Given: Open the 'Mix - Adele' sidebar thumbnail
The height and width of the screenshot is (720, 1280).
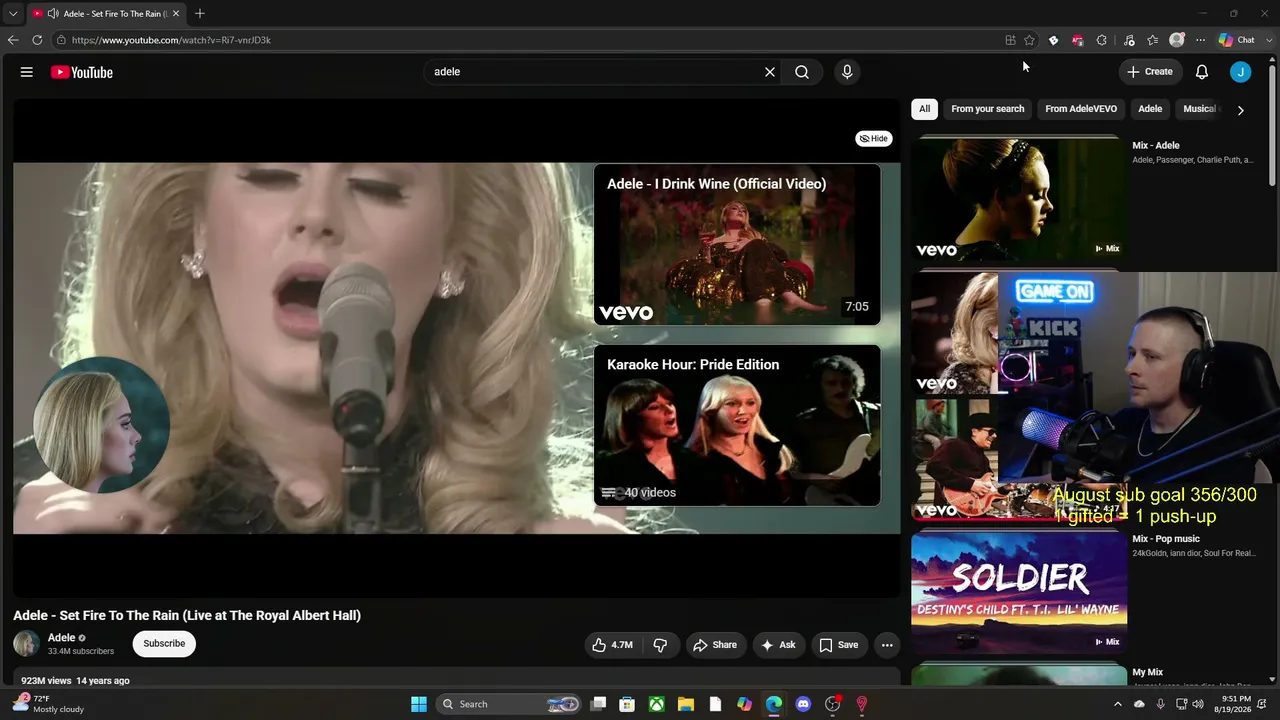Looking at the screenshot, I should [x=1019, y=199].
